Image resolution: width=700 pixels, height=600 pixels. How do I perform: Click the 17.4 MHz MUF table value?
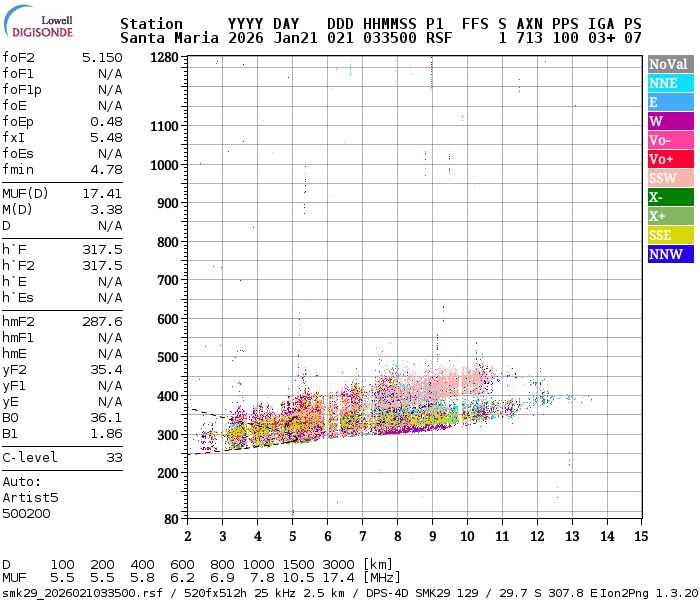tap(338, 578)
